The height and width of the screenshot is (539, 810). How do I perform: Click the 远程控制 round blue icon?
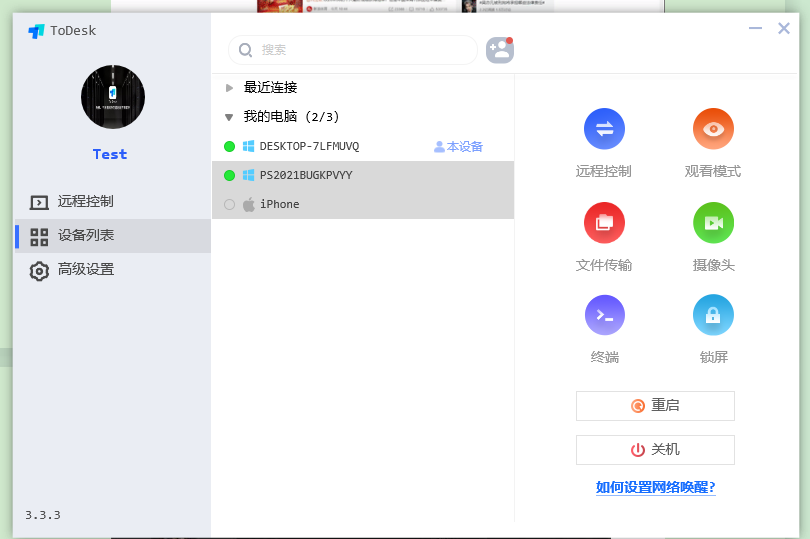[604, 129]
